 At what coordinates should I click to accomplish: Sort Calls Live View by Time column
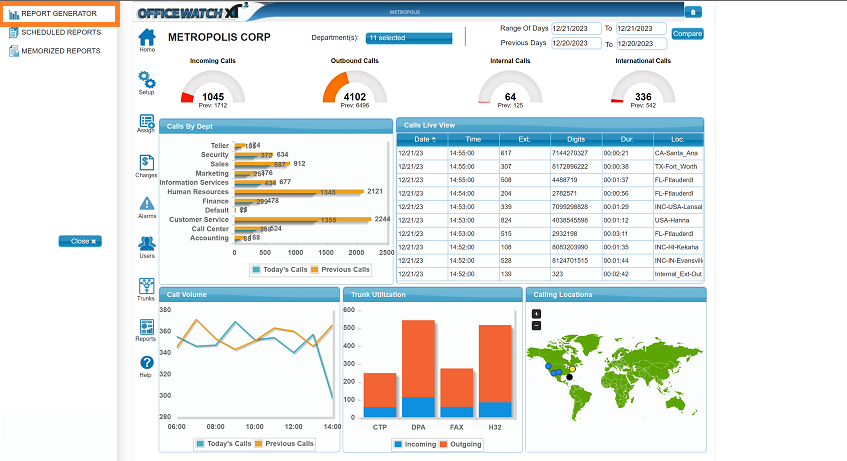point(473,139)
